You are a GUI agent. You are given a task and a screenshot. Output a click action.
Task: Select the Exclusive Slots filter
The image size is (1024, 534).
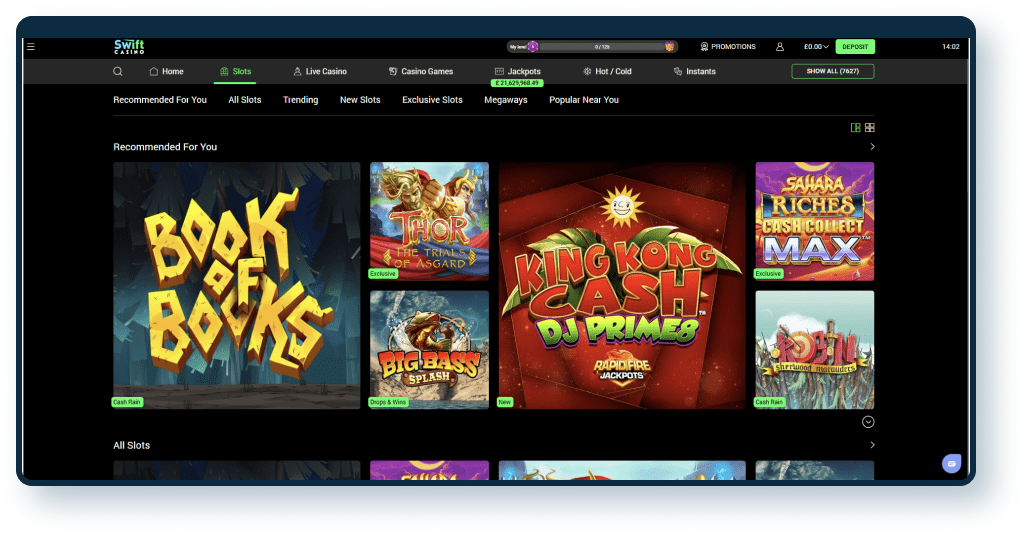[432, 100]
